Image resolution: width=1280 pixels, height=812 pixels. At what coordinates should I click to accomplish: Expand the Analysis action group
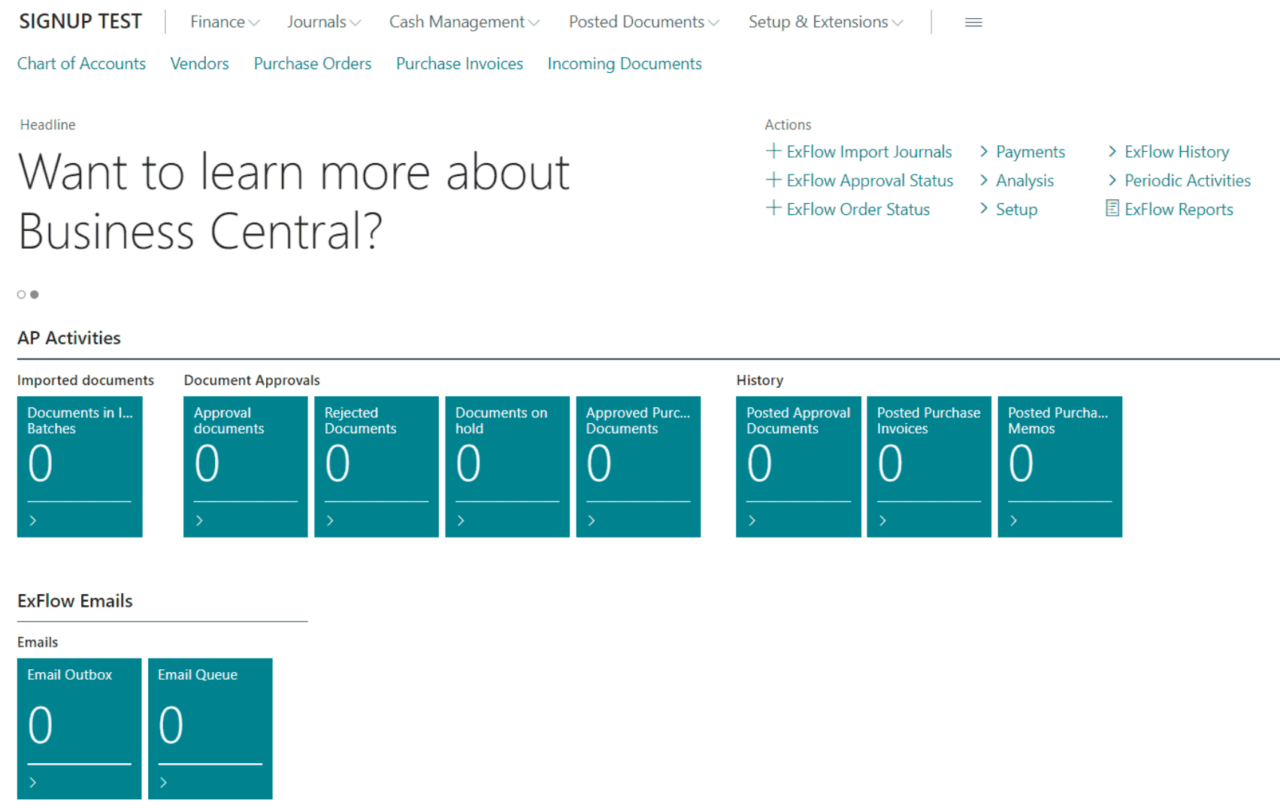click(x=1017, y=181)
